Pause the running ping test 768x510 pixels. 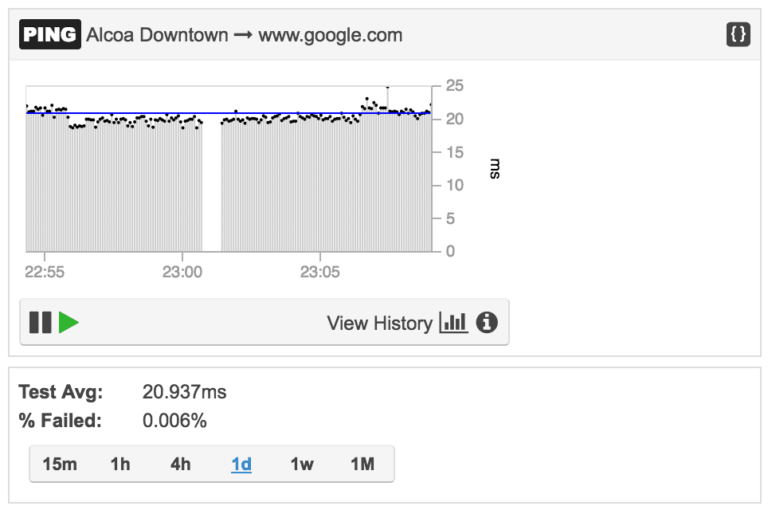[40, 322]
